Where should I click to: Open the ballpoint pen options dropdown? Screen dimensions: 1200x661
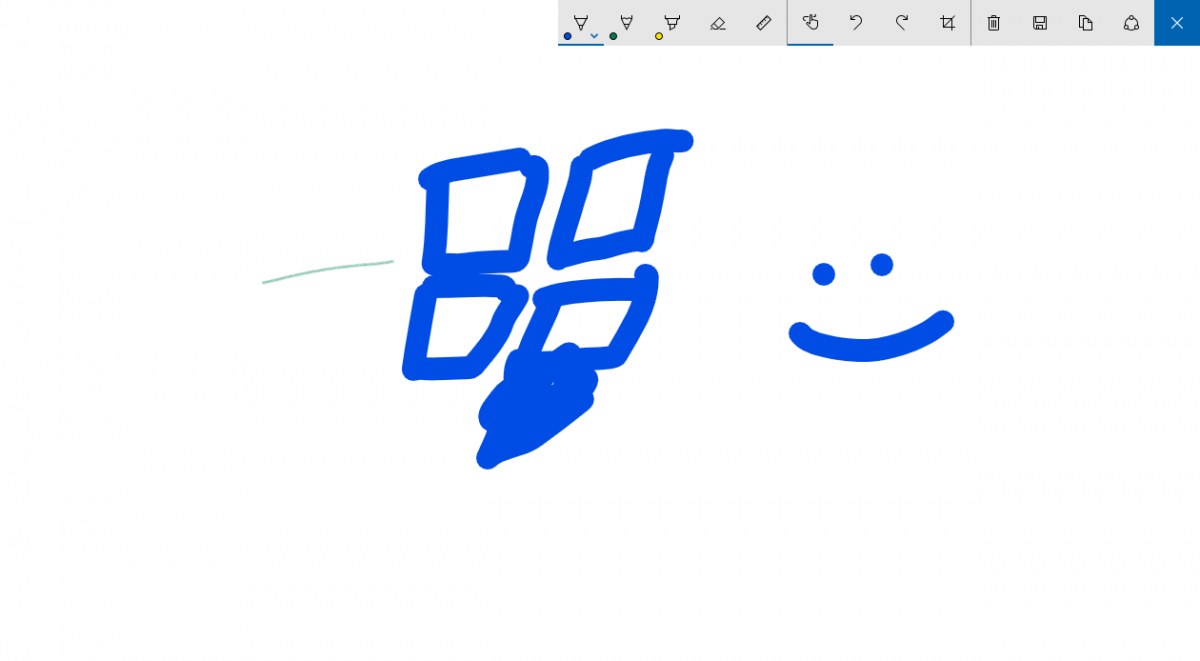[x=593, y=34]
